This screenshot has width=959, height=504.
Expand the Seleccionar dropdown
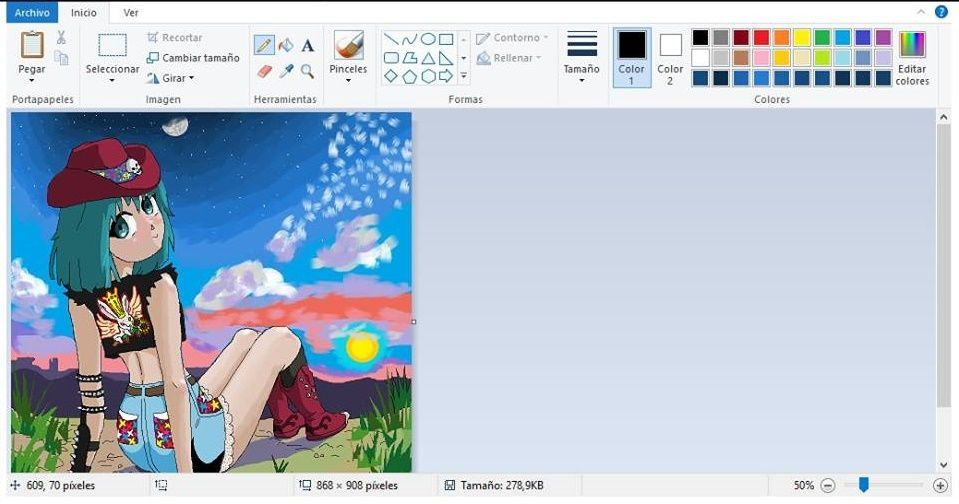pyautogui.click(x=112, y=80)
